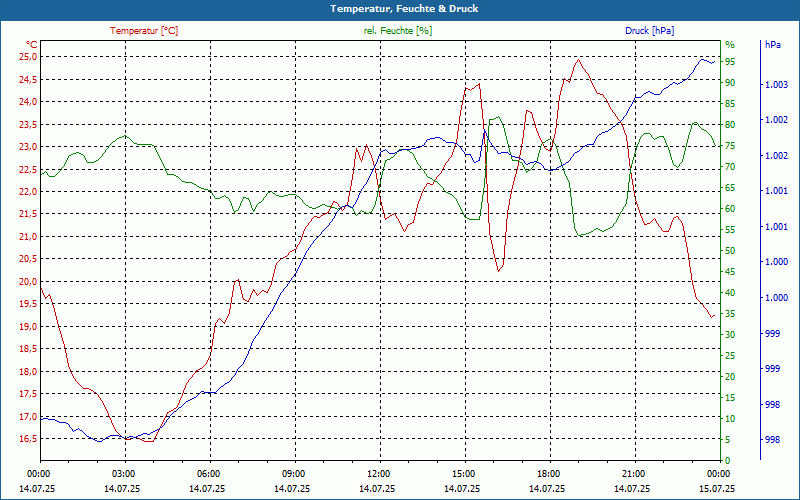Select the 16,5 temperature tick label
Viewport: 800px width, 500px height.
(28, 439)
